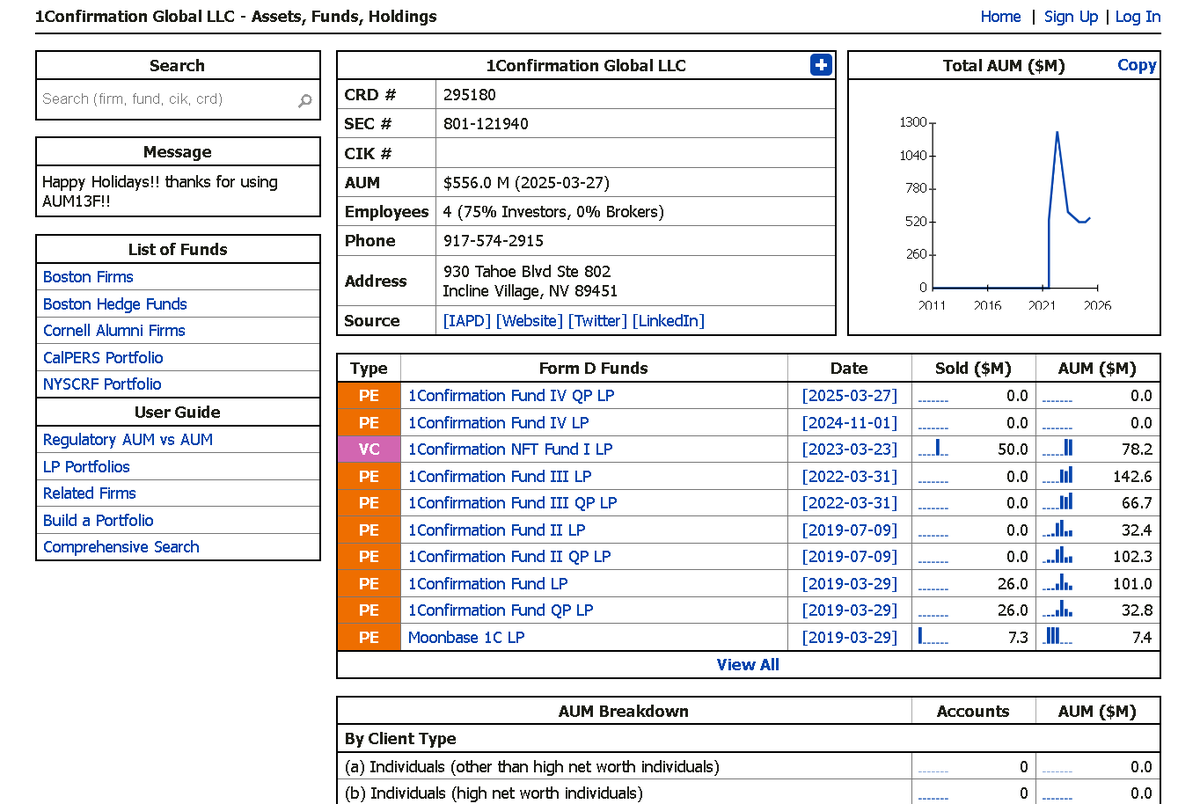
Task: Open 1Confirmation Fund II LP
Action: pos(496,530)
